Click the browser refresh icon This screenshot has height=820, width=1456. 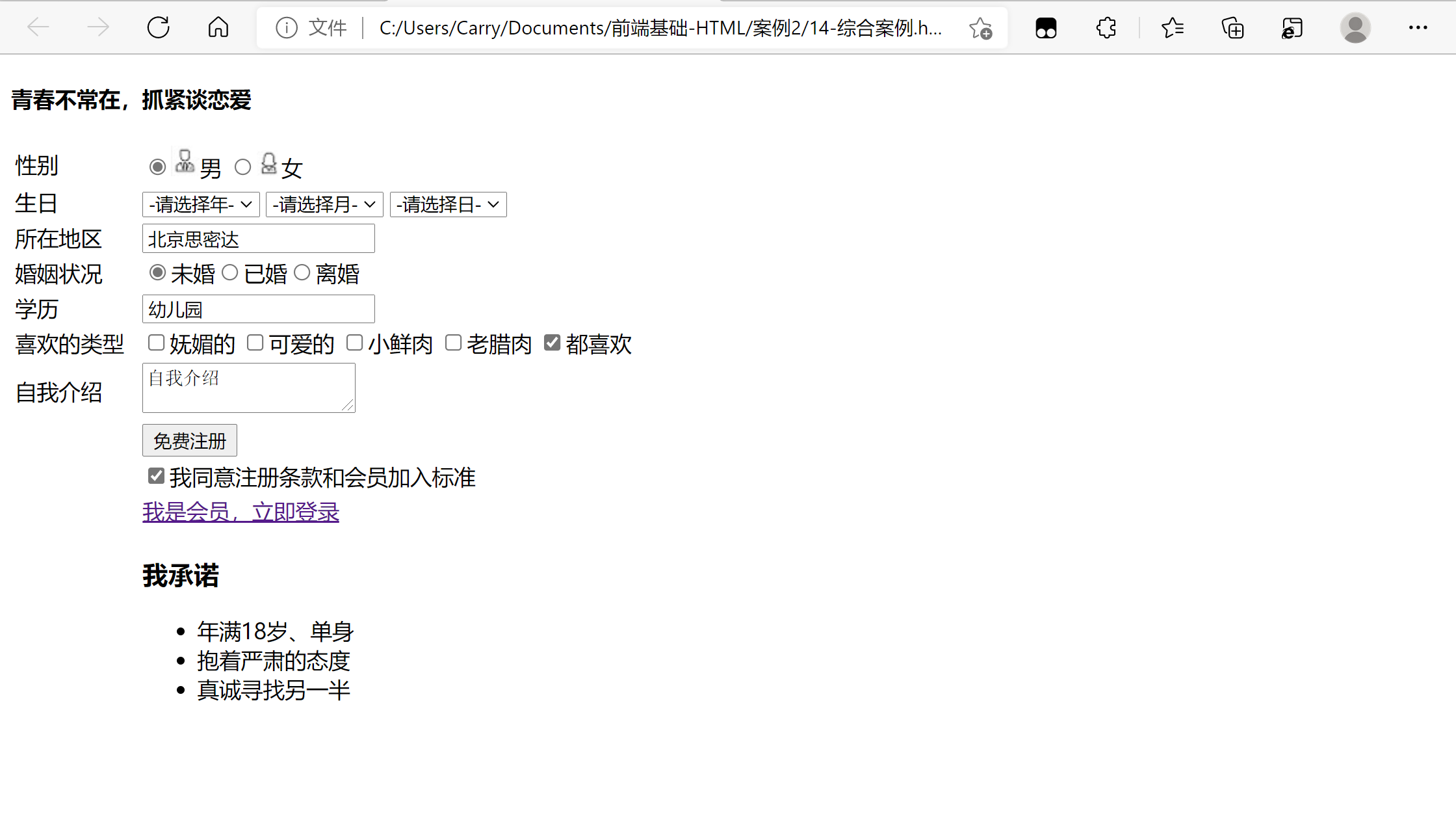158,27
